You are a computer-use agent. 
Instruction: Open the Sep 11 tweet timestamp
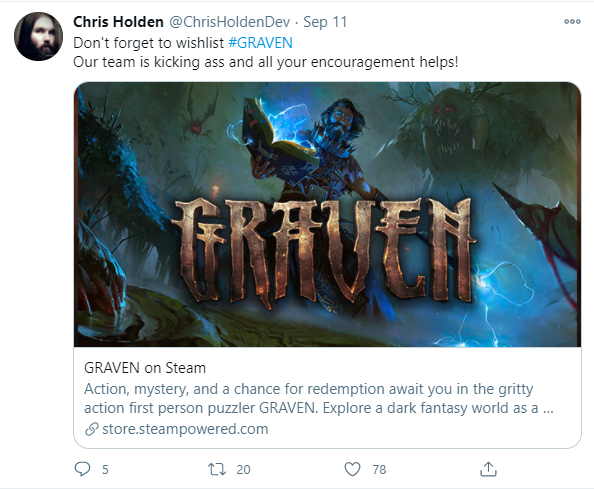tap(325, 22)
